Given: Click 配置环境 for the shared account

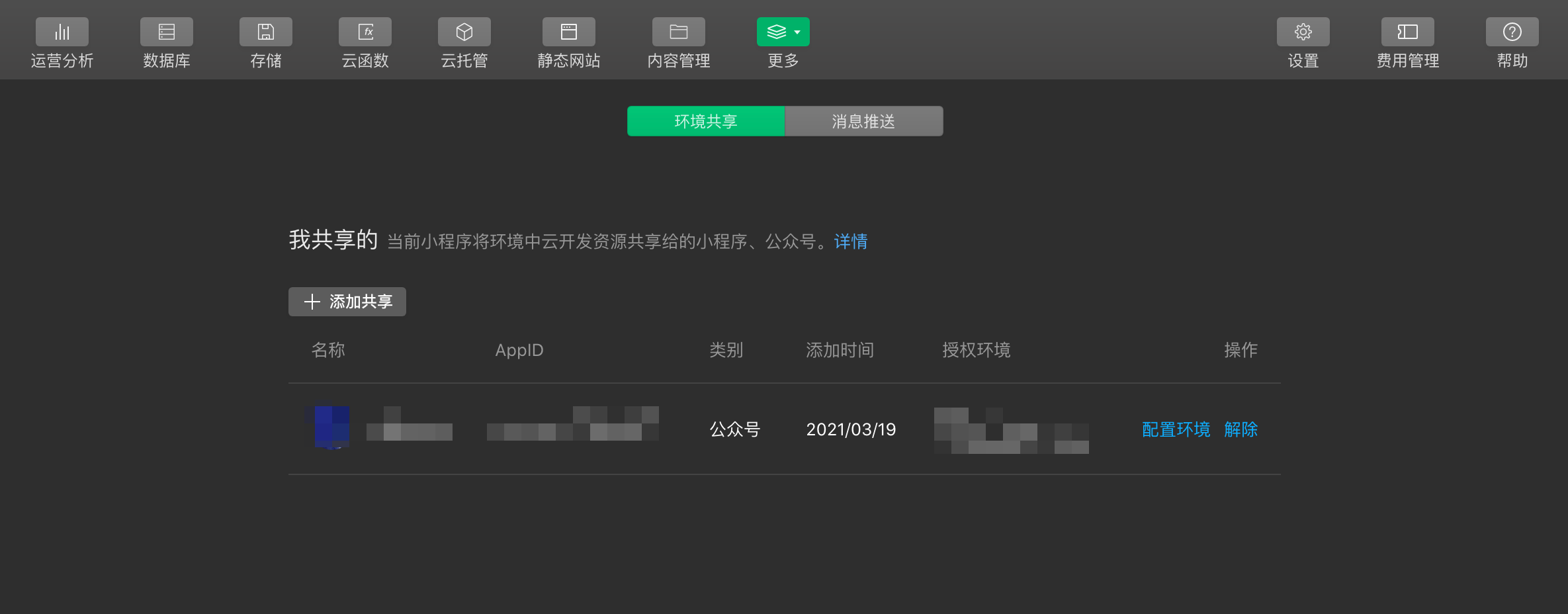Looking at the screenshot, I should pyautogui.click(x=1176, y=429).
